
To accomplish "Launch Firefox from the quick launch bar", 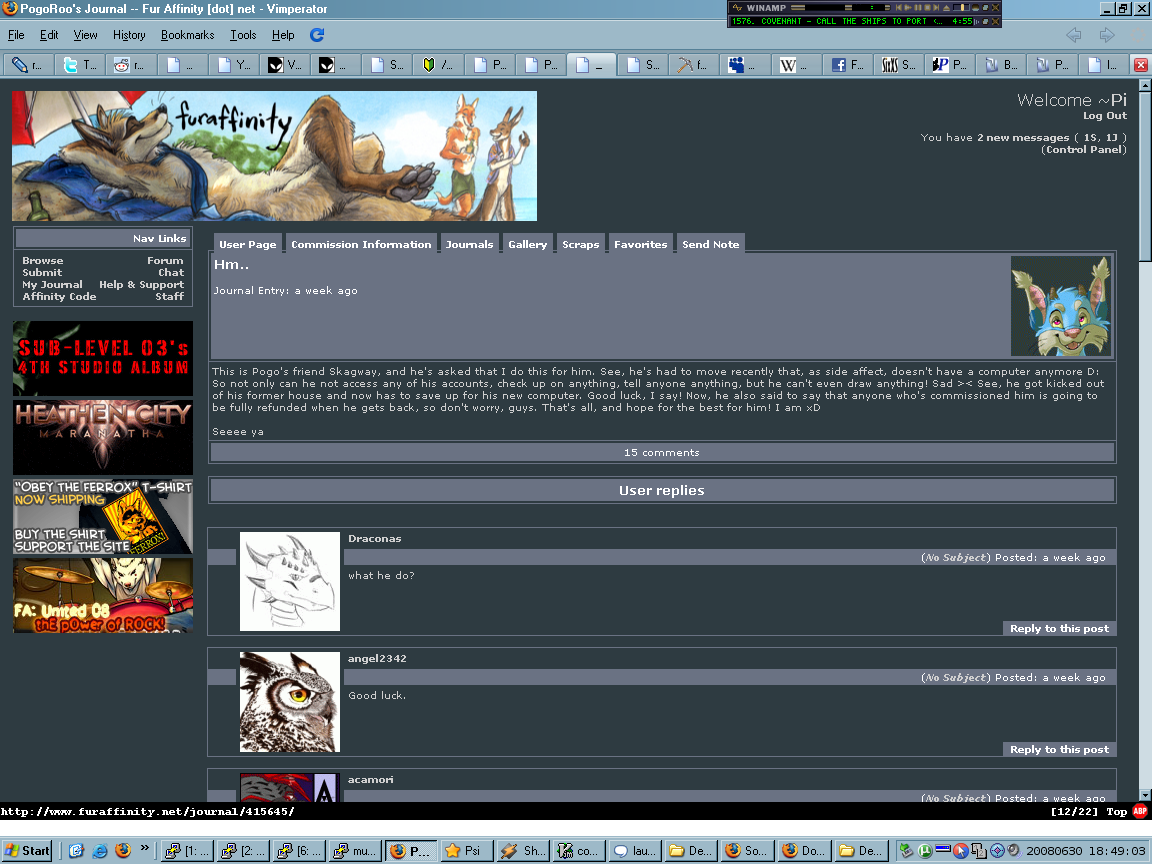I will 123,851.
